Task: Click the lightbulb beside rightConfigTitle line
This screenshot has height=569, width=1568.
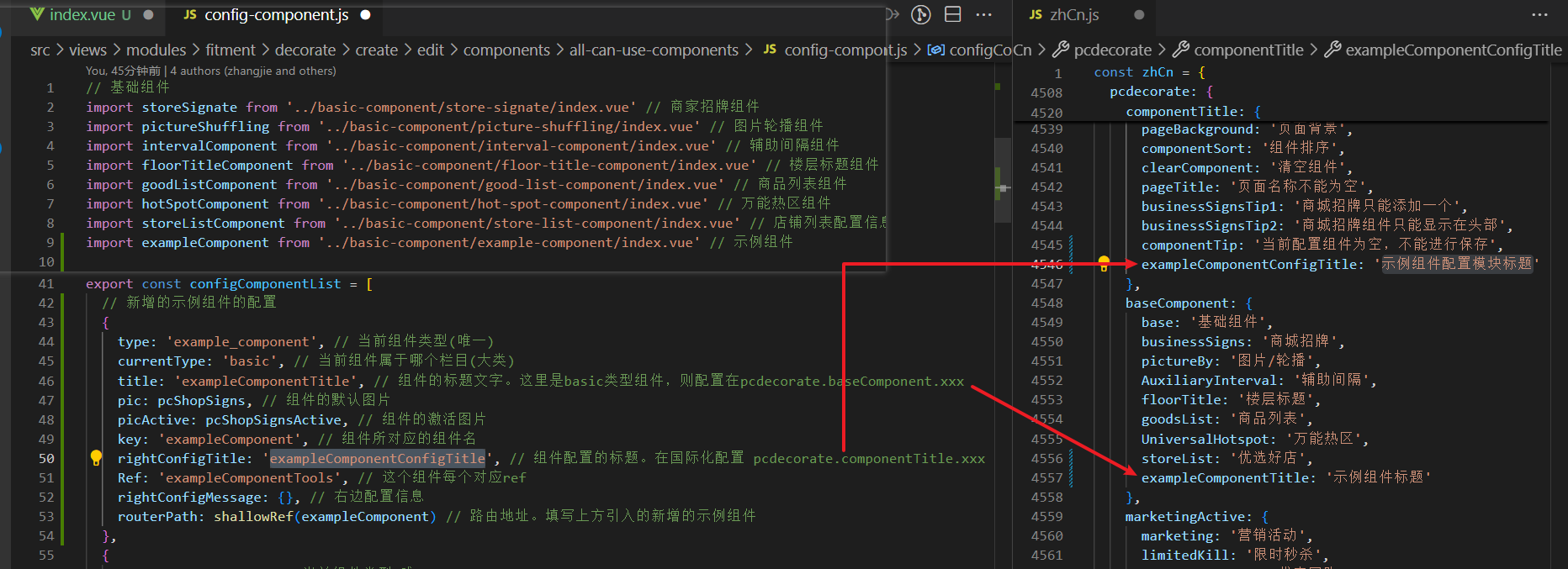Action: coord(96,457)
